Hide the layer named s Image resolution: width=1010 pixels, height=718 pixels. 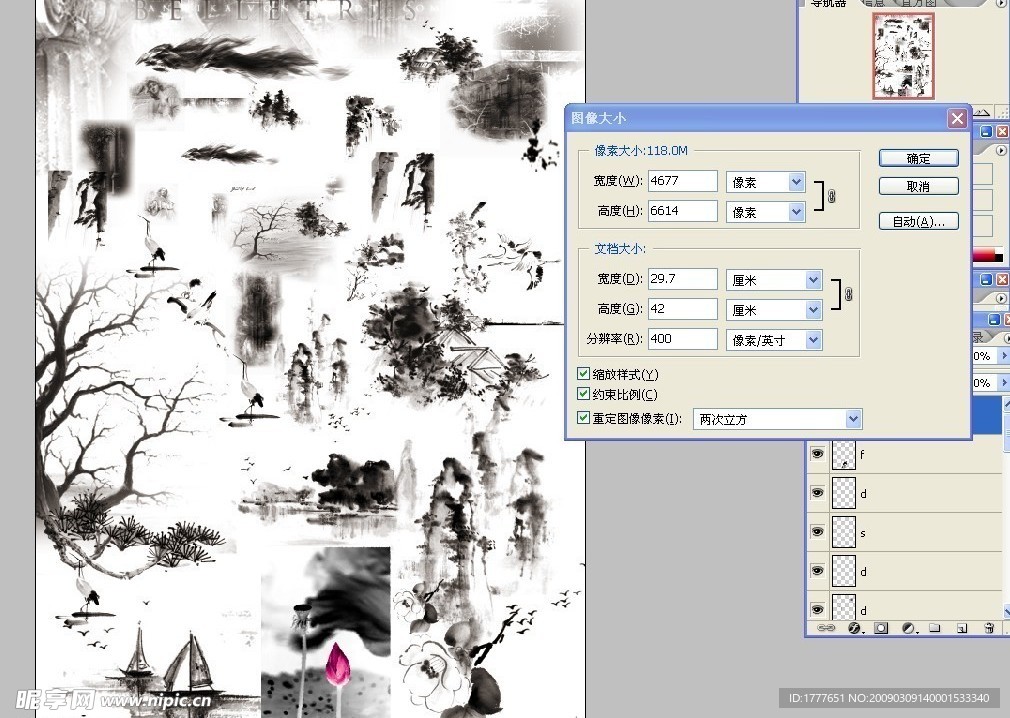(x=818, y=532)
